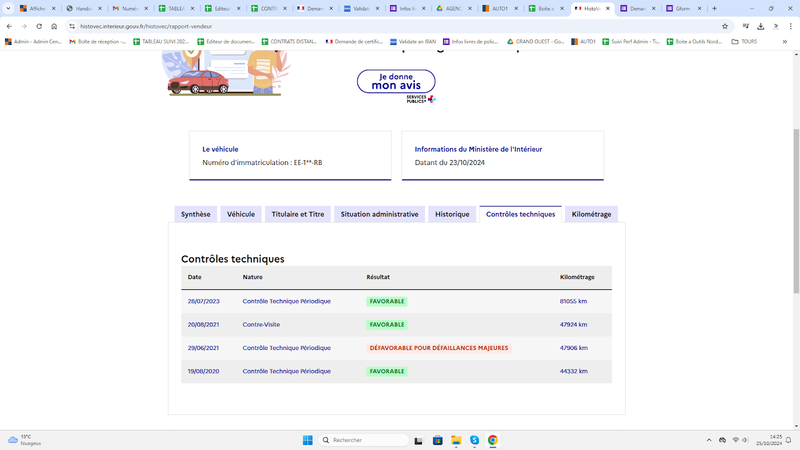Screen dimensions: 800x450
Task: Open the Editeur de documen bookmark
Action: click(x=226, y=41)
